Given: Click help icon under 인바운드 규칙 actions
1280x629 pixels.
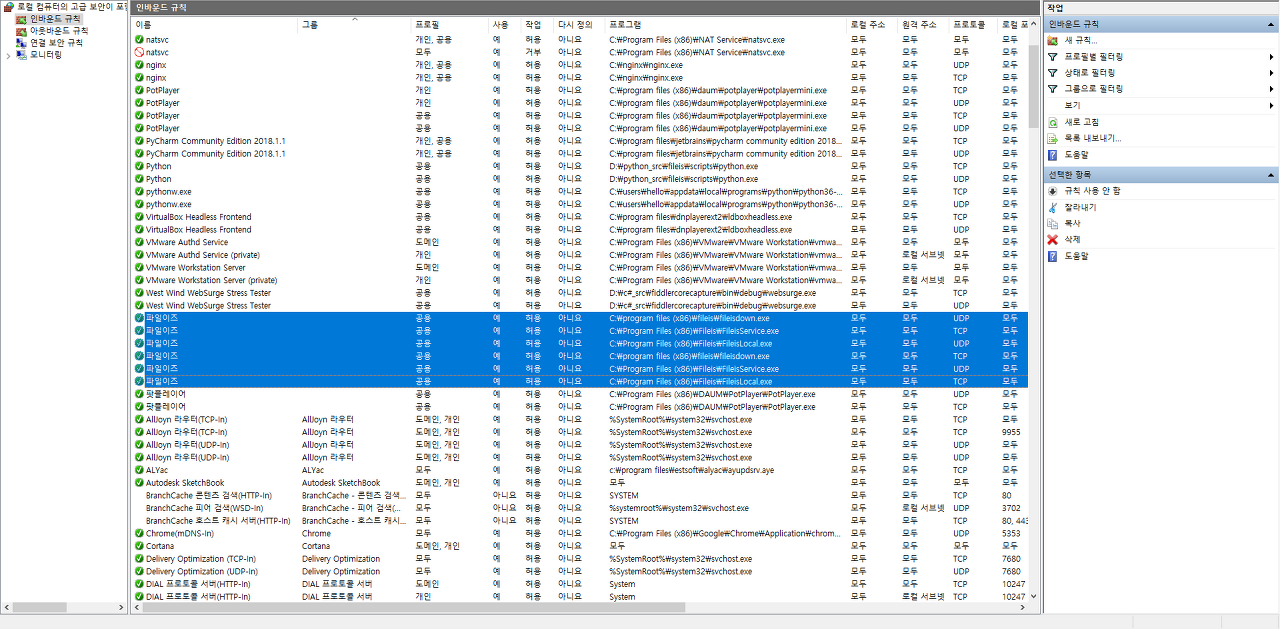Looking at the screenshot, I should [x=1052, y=155].
